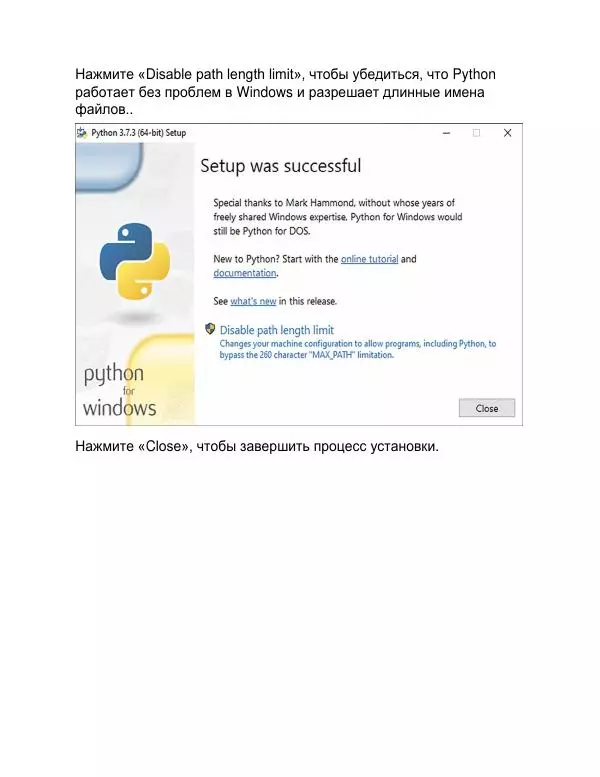This screenshot has width=600, height=777.
Task: Click the Russian instruction about pressing Close
Action: coord(257,446)
